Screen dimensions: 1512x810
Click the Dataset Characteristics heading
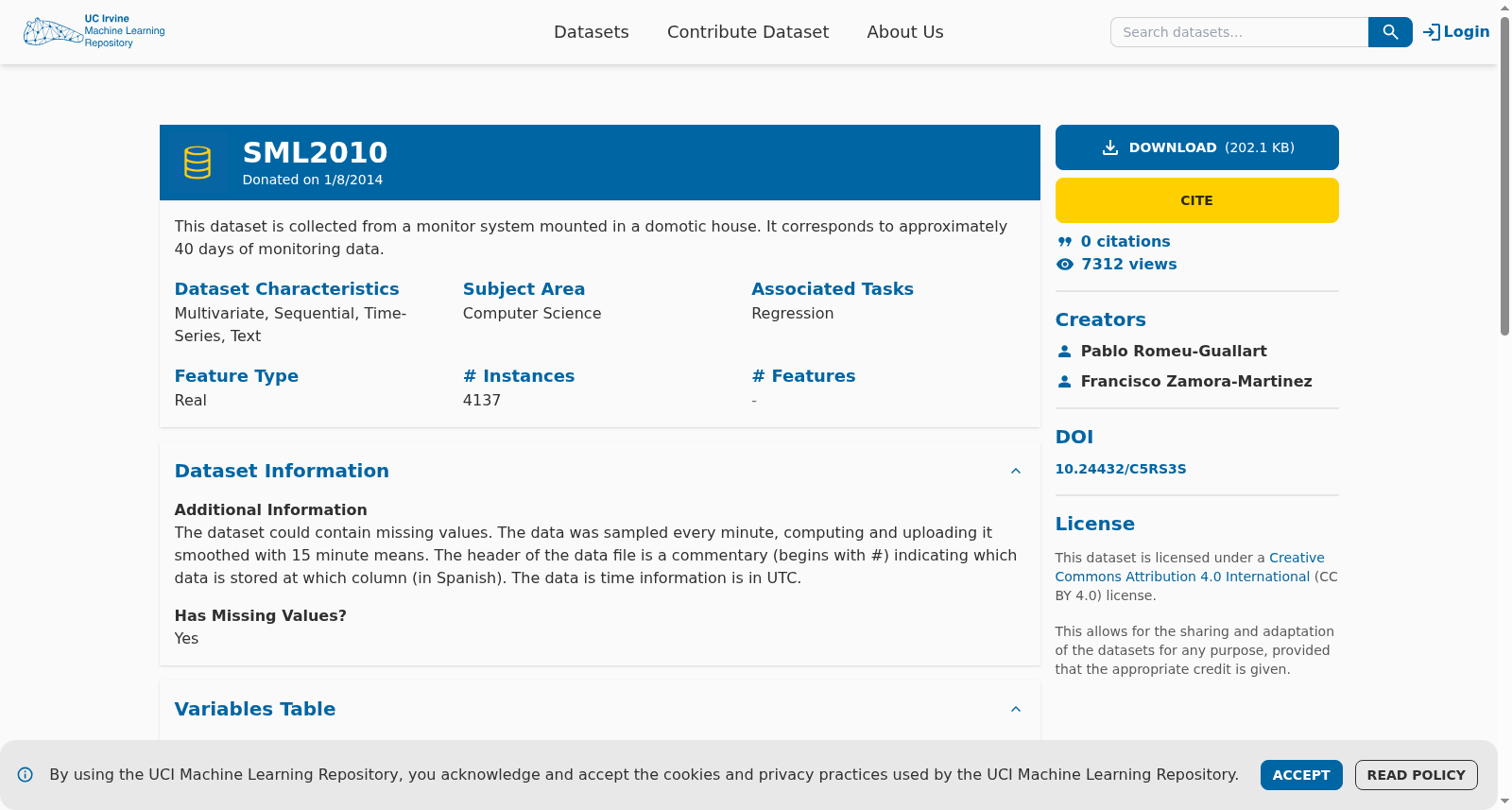pos(287,289)
